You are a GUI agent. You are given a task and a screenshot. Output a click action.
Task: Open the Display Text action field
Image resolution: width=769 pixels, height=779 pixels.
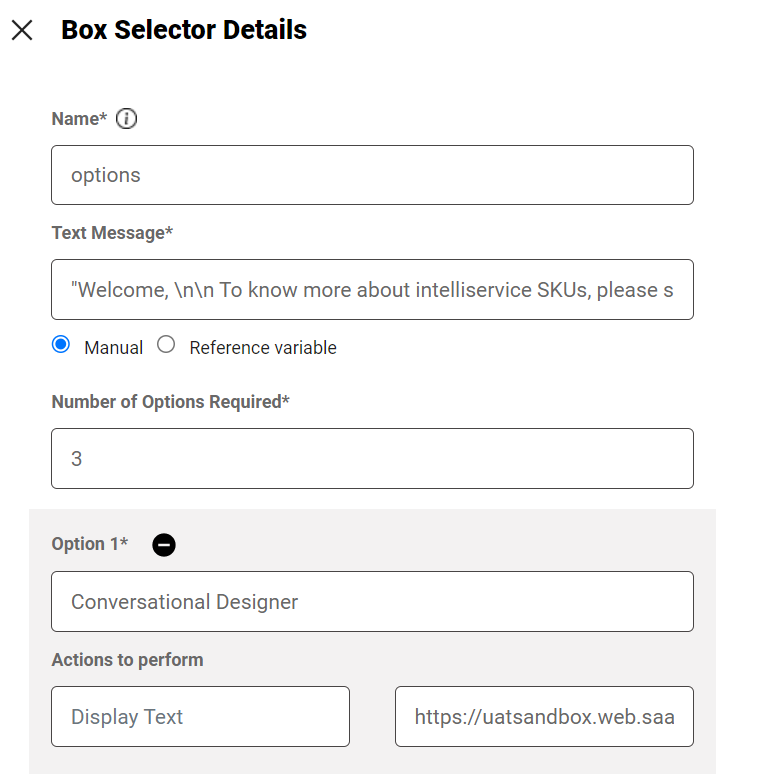tap(200, 717)
